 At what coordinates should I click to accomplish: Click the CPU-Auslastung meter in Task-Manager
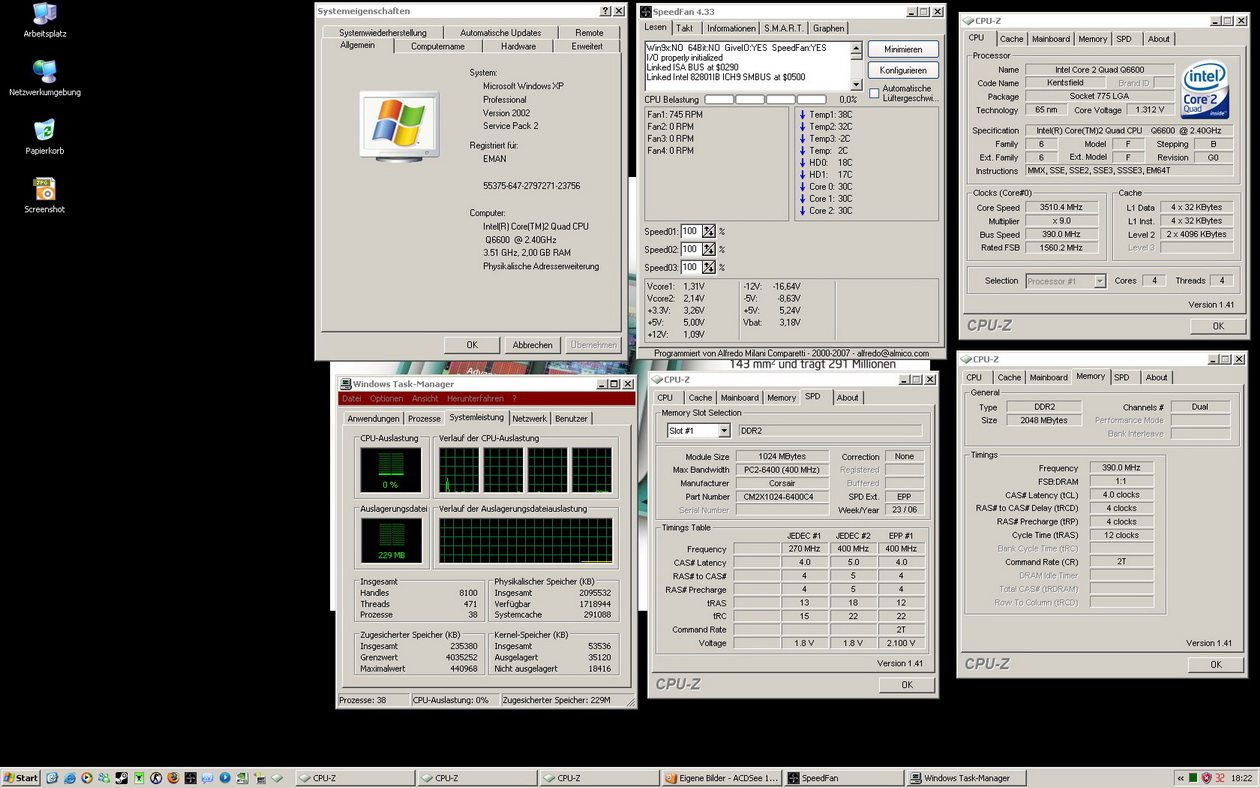pos(391,469)
